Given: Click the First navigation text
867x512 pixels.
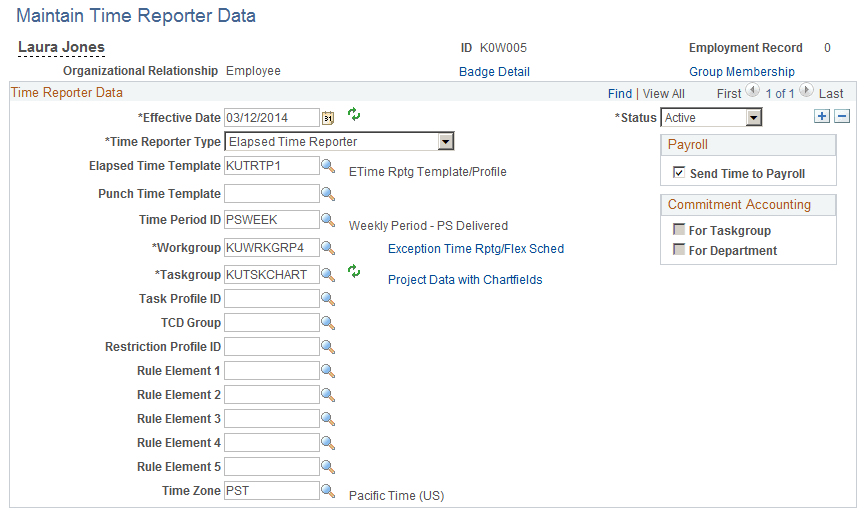Looking at the screenshot, I should click(x=729, y=94).
